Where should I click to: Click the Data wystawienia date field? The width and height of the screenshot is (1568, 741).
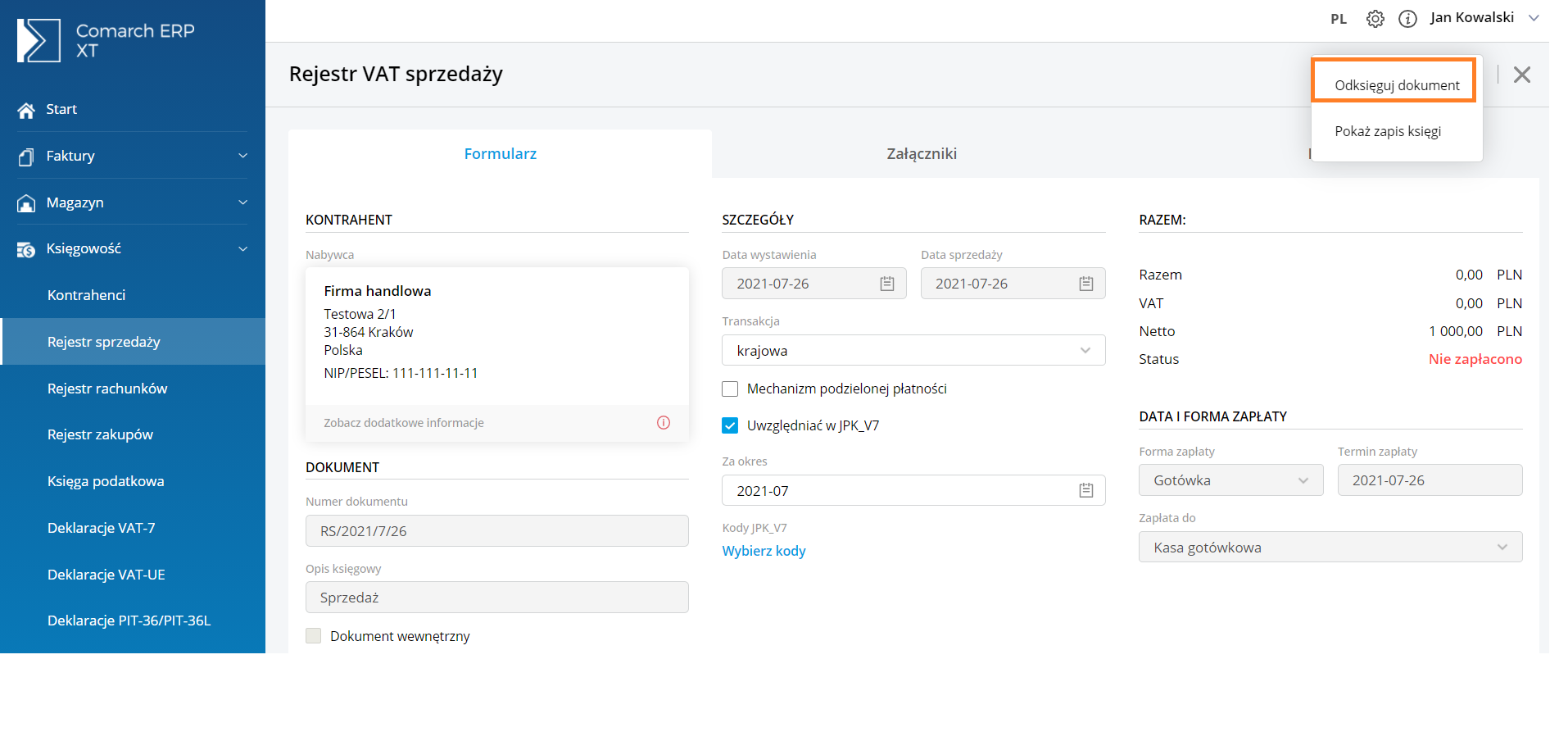coord(813,284)
